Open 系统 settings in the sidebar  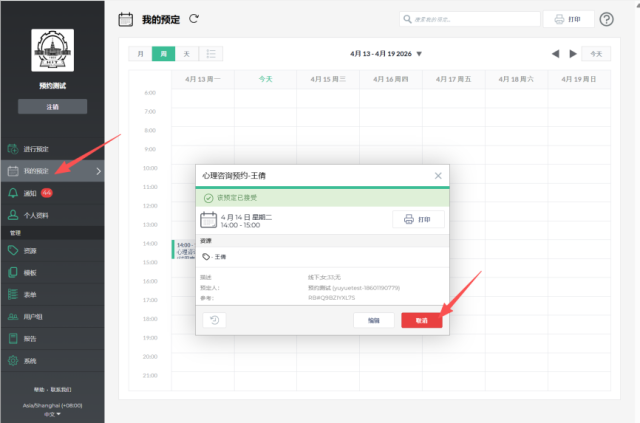[30, 360]
